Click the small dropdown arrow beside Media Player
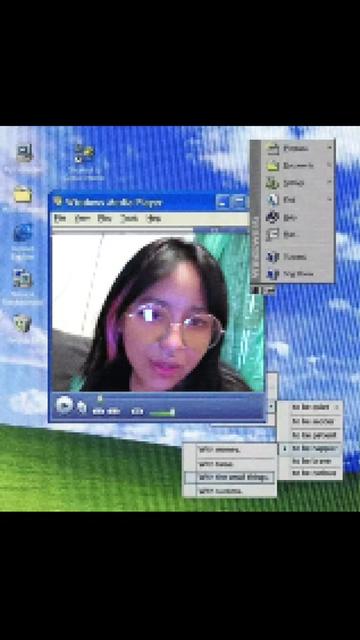 click(x=272, y=407)
